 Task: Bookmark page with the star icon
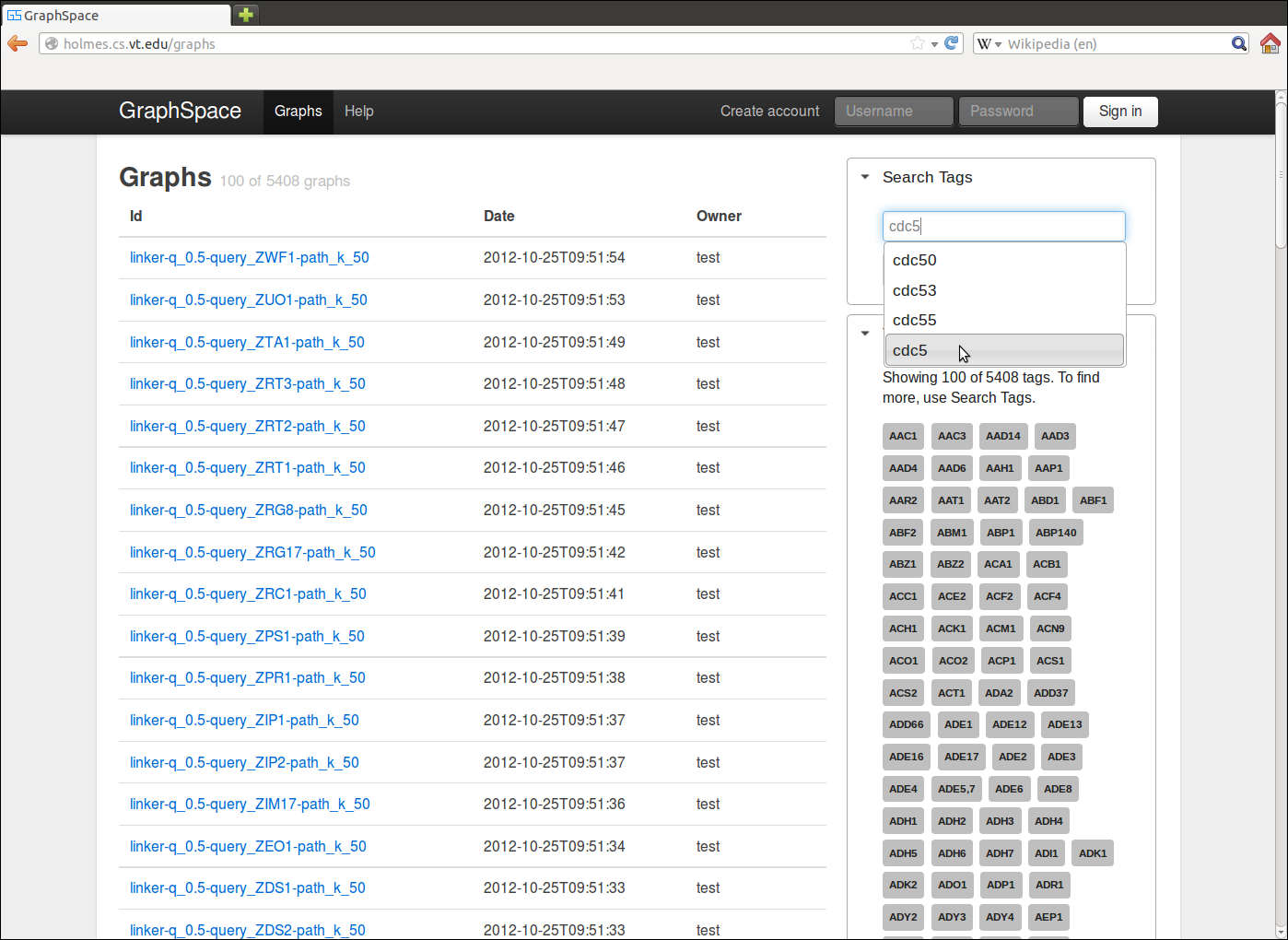pos(918,43)
